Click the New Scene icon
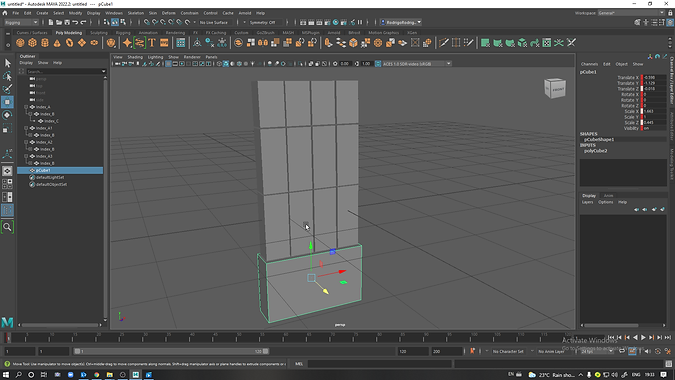Screen dimensions: 675x380 coord(51,22)
